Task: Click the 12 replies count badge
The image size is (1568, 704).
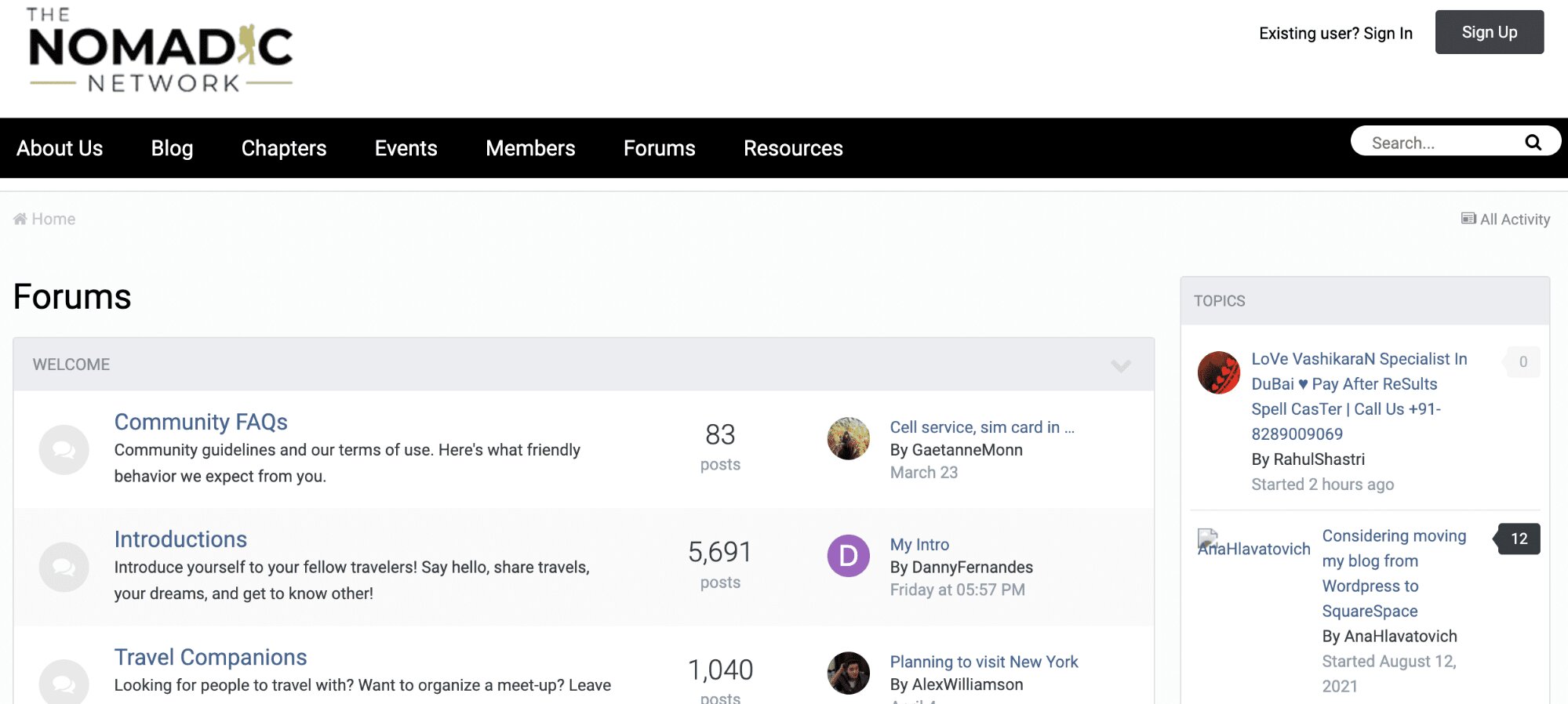Action: click(1519, 539)
